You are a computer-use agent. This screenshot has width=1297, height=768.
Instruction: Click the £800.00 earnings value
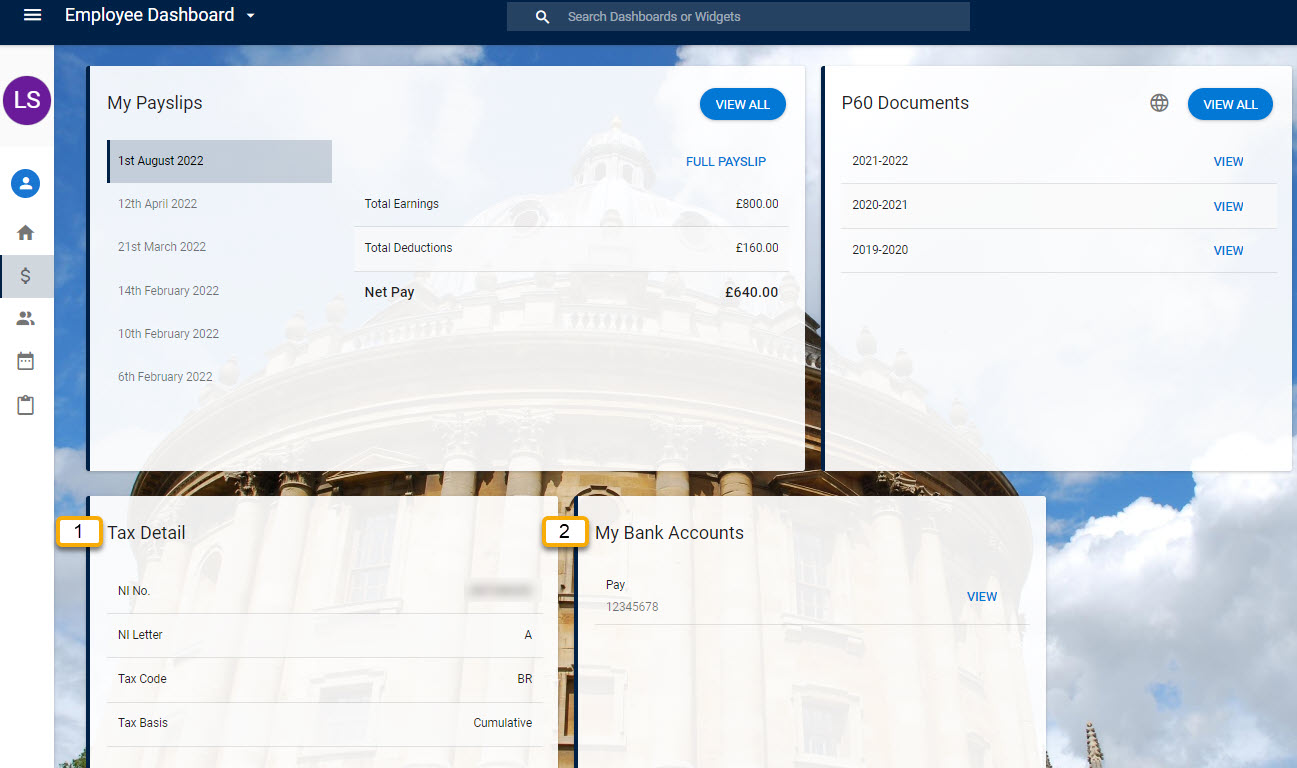click(757, 204)
